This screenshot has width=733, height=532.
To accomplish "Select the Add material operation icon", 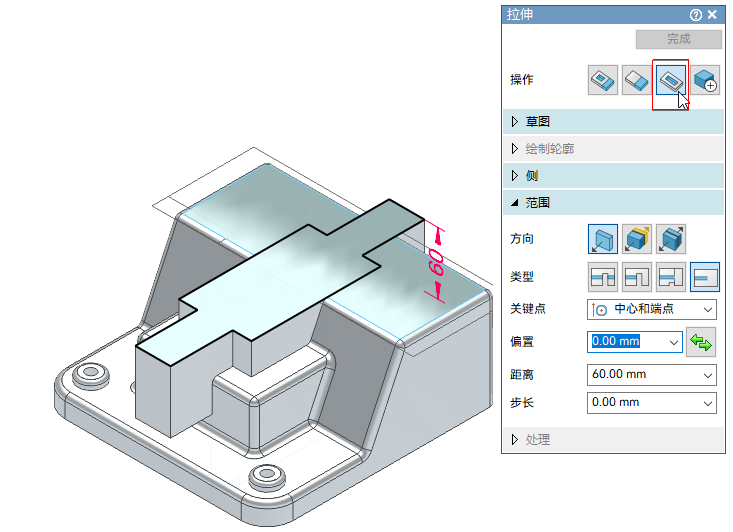I will (637, 80).
